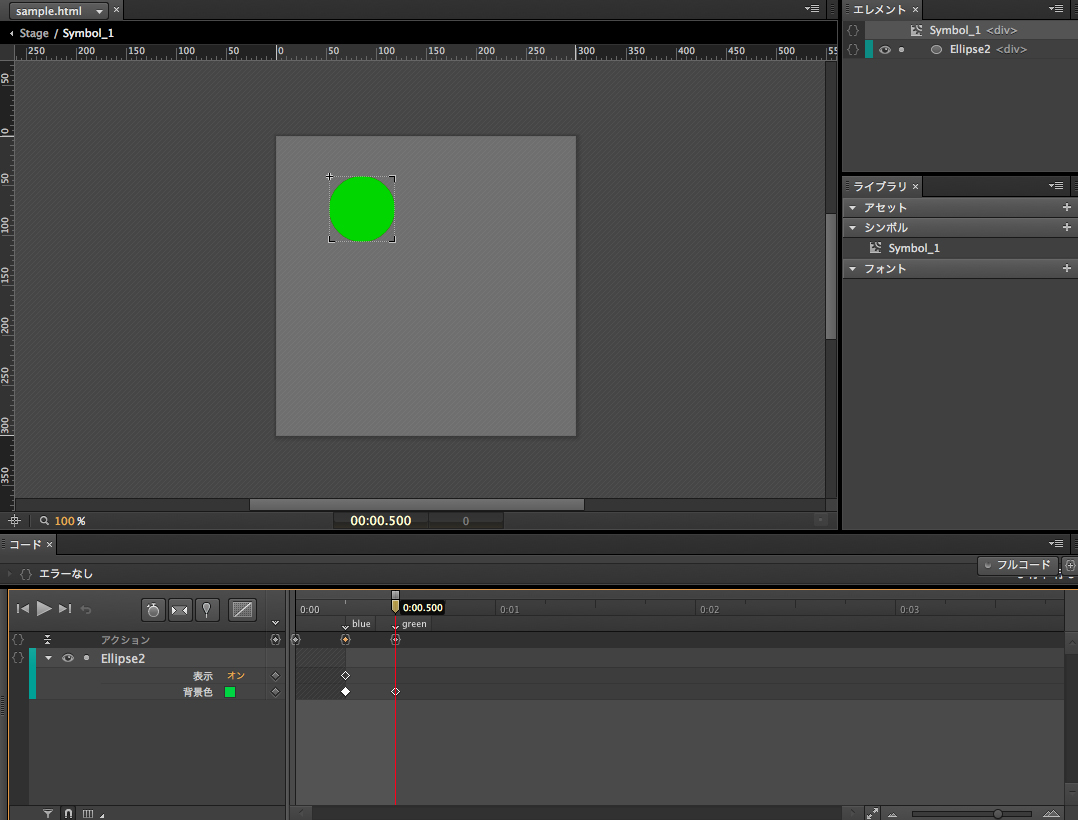Adjust the timeline zoom slider

[x=998, y=814]
